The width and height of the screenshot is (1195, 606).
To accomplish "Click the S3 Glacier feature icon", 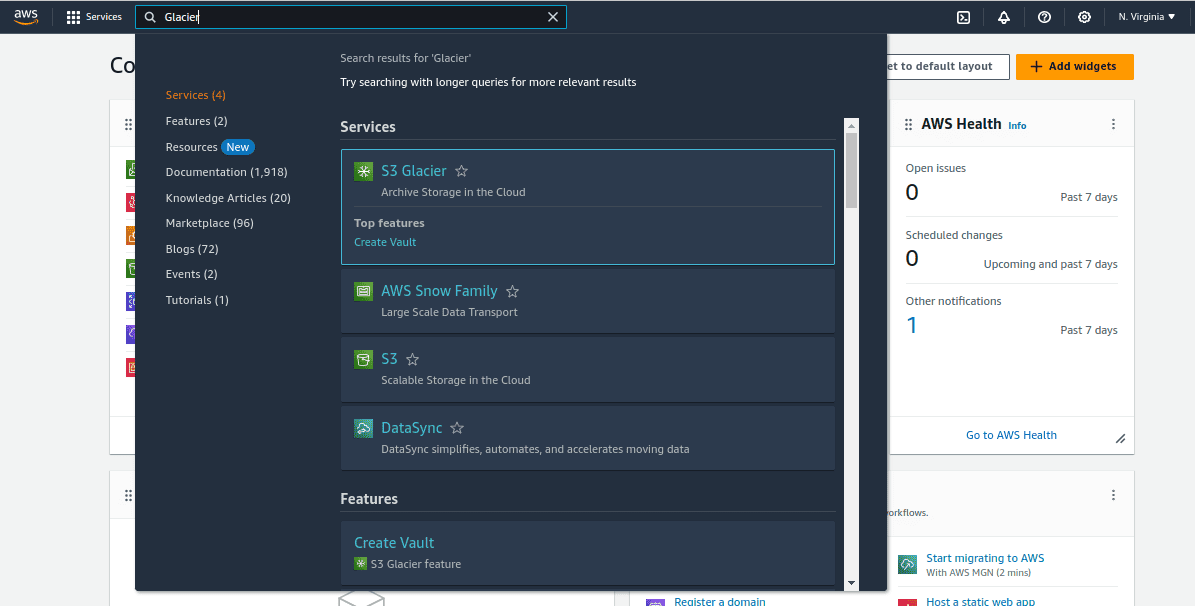I will point(360,564).
